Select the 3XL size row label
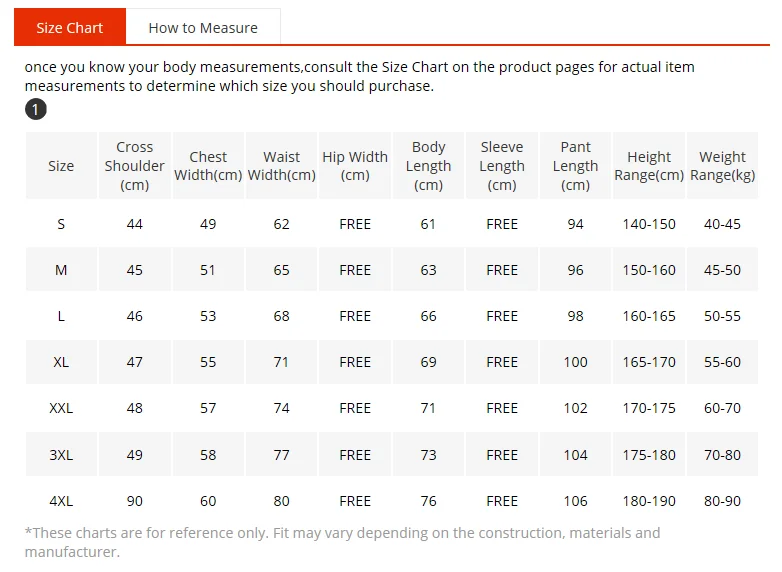This screenshot has height=572, width=782. tap(61, 454)
